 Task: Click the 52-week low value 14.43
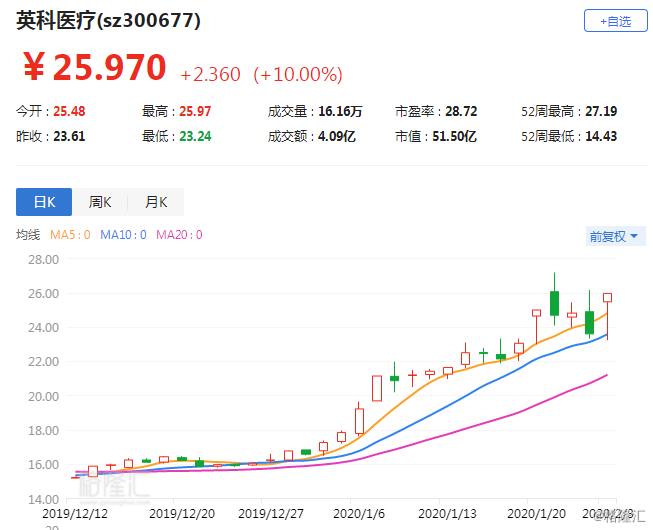pos(601,136)
